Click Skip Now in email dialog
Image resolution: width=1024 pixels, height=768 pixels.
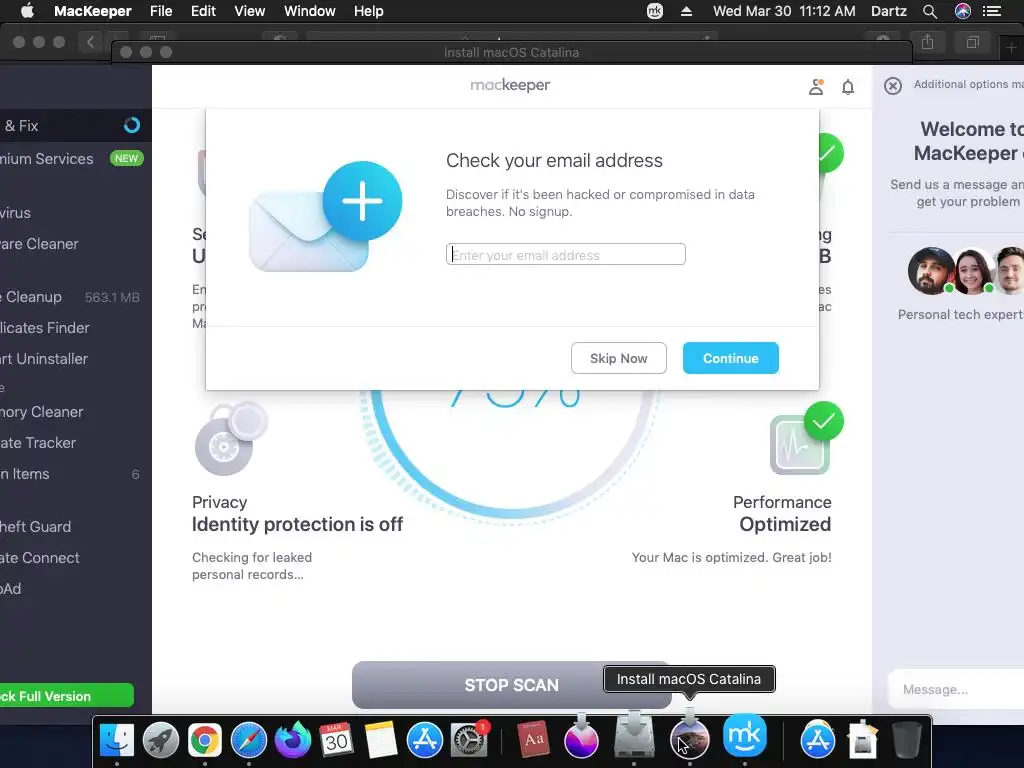618,358
